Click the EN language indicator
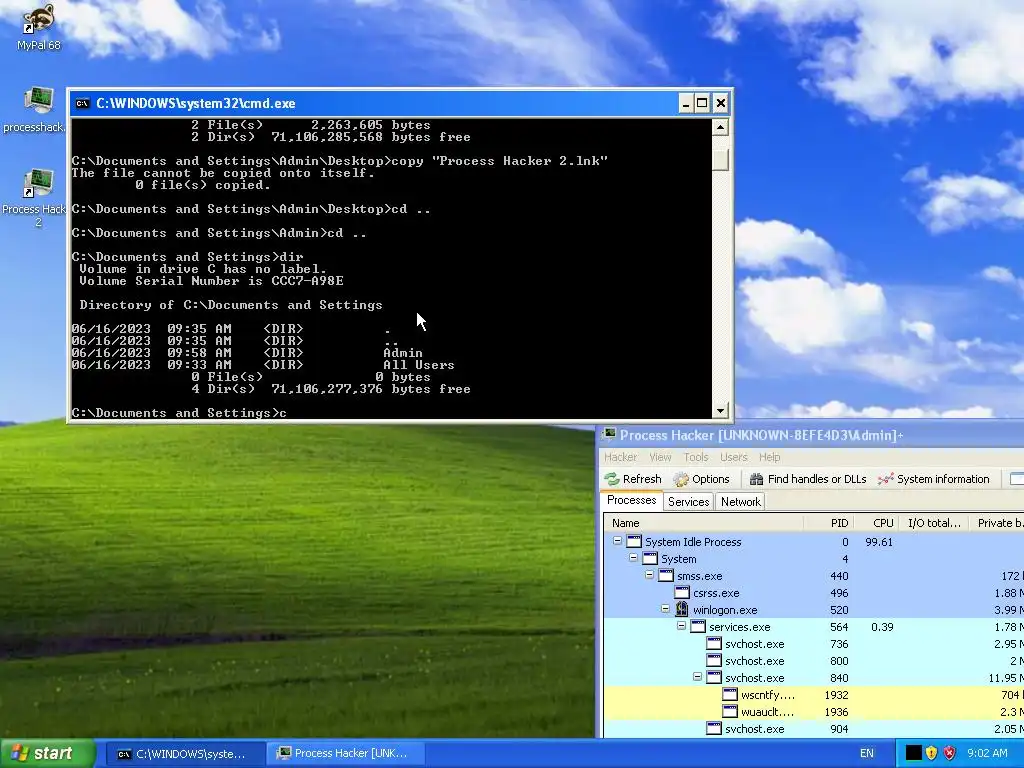 (867, 753)
